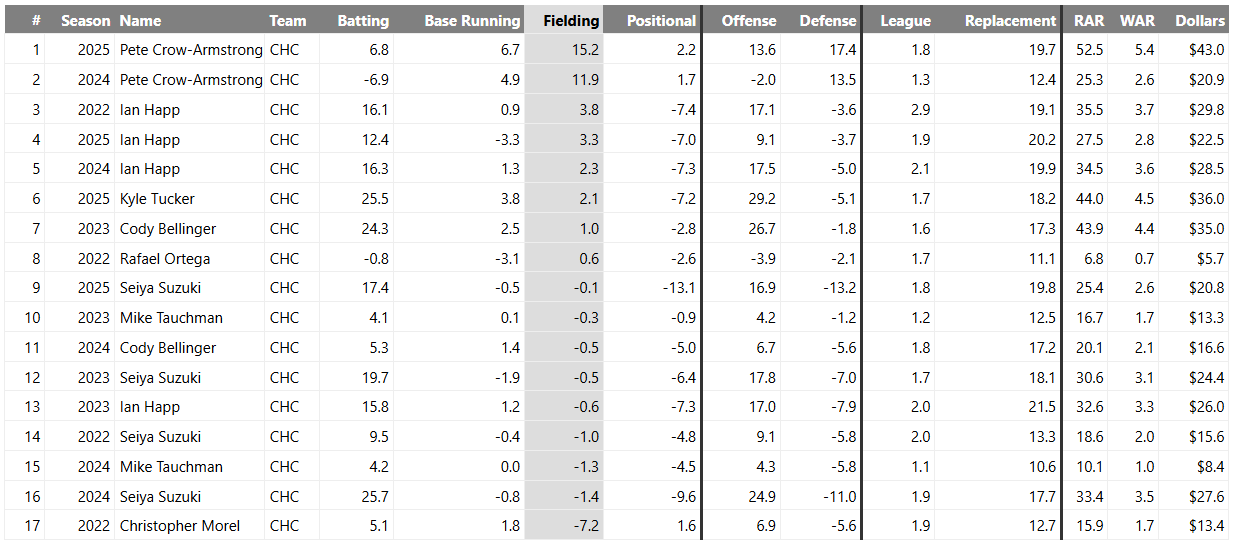Click the Season column header
This screenshot has width=1235, height=541.
pyautogui.click(x=85, y=20)
